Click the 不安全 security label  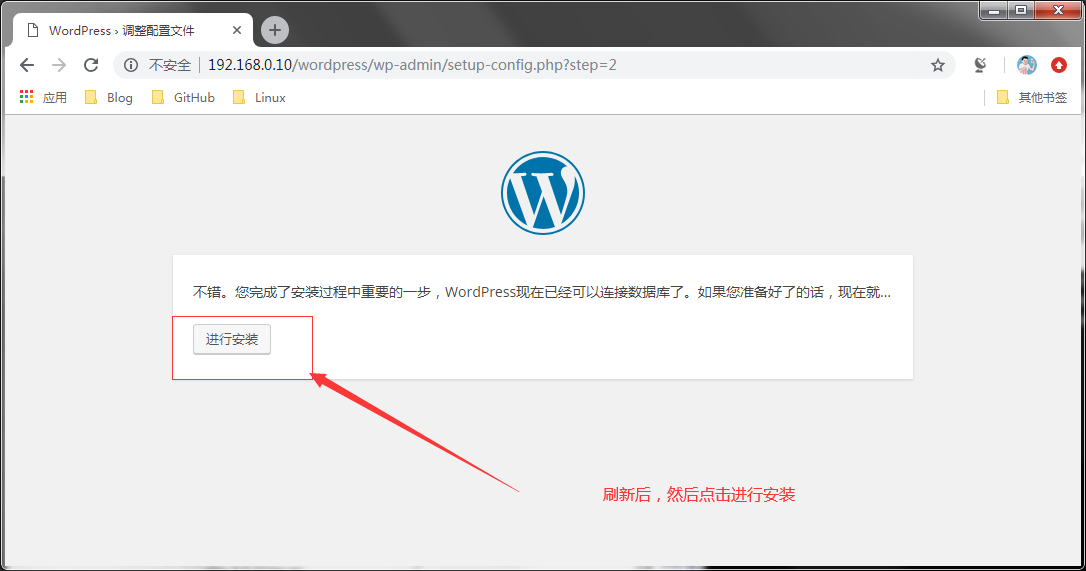170,65
